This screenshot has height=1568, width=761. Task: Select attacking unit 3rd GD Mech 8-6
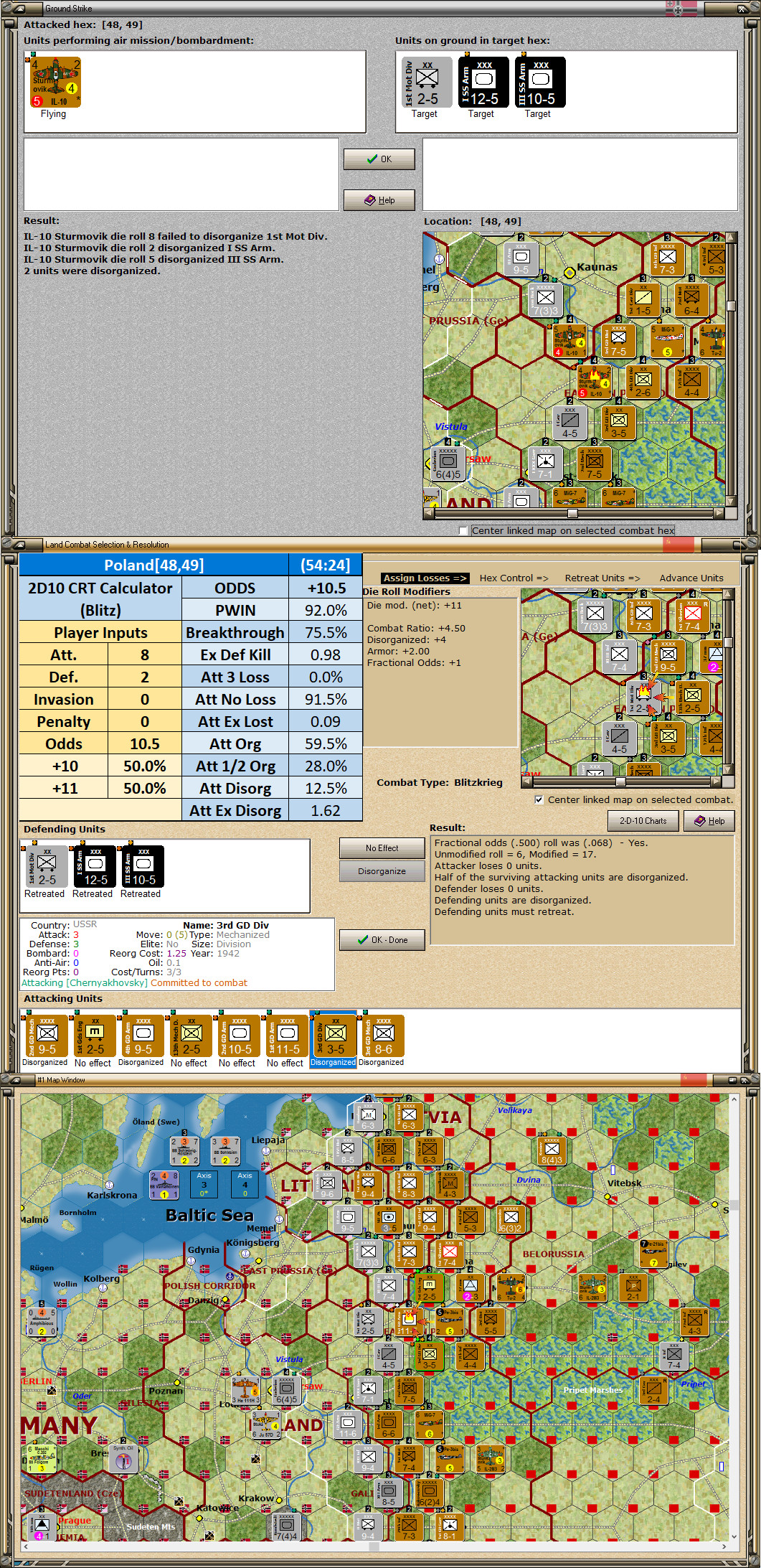[x=383, y=1035]
